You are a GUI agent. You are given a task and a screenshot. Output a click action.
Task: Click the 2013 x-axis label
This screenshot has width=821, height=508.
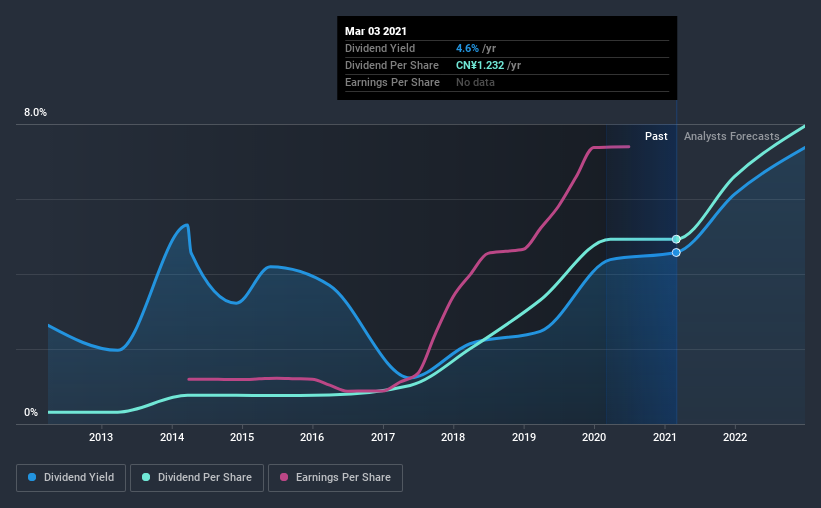click(x=101, y=437)
